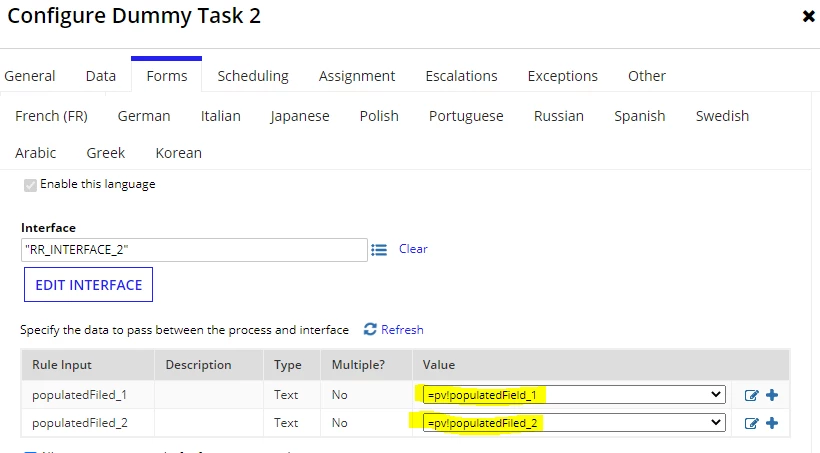Image resolution: width=820 pixels, height=453 pixels.
Task: Toggle Enable this language checkbox
Action: coord(30,185)
